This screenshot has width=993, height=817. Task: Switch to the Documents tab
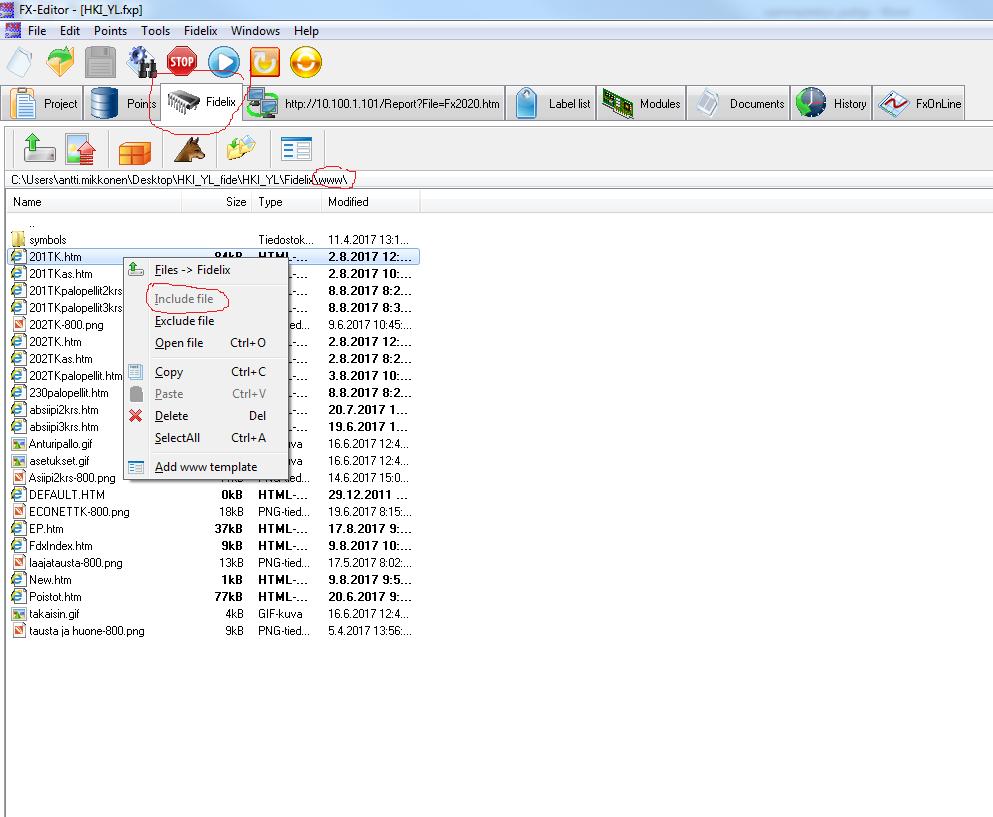[738, 103]
